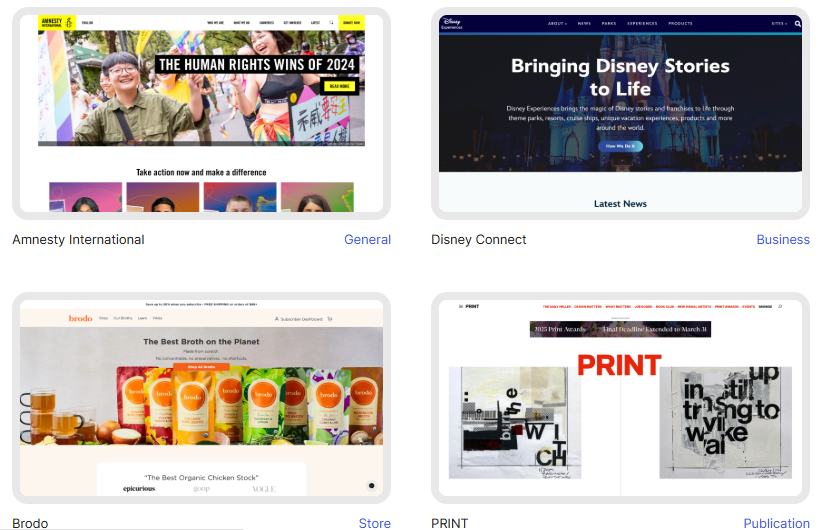Open the PRINT magazine site thumbnail
The image size is (826, 530).
620,398
